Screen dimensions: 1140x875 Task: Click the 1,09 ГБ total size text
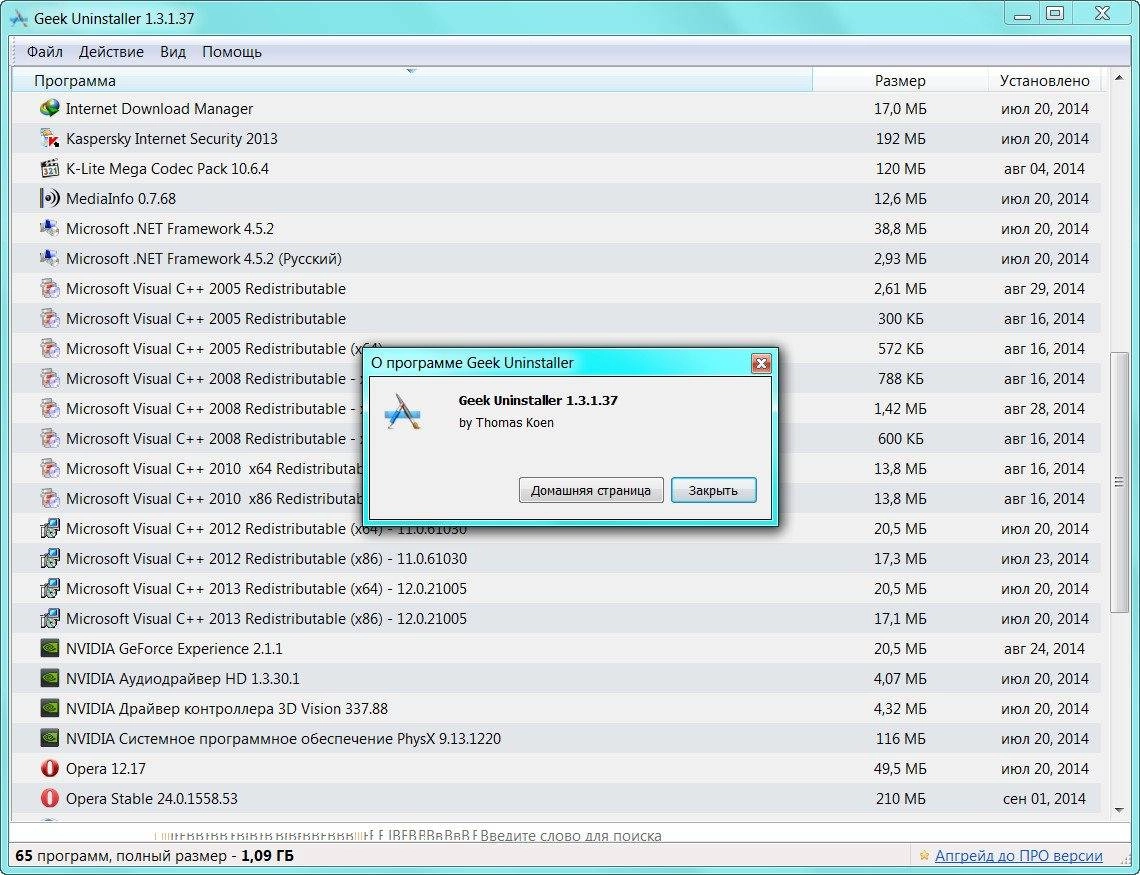(x=268, y=856)
